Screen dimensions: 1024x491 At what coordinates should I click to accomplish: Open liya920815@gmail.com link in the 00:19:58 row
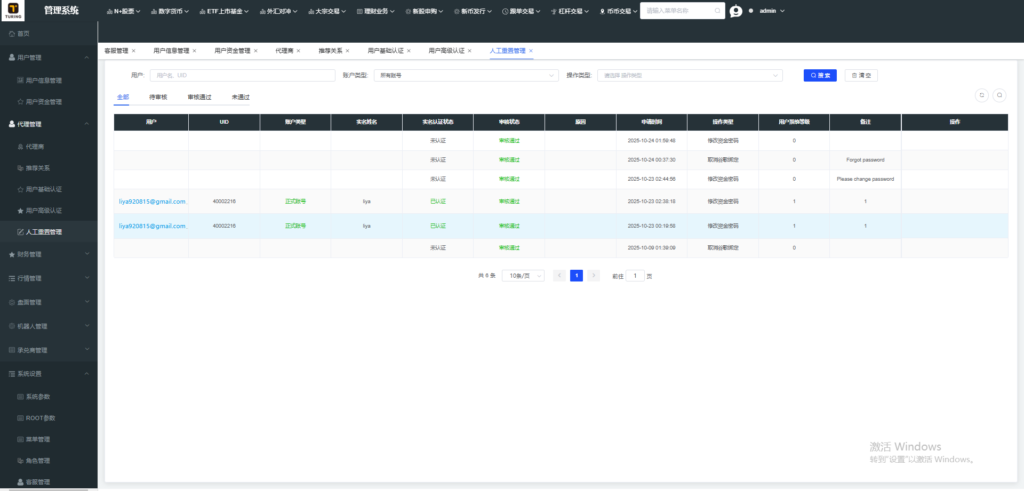[x=152, y=225]
